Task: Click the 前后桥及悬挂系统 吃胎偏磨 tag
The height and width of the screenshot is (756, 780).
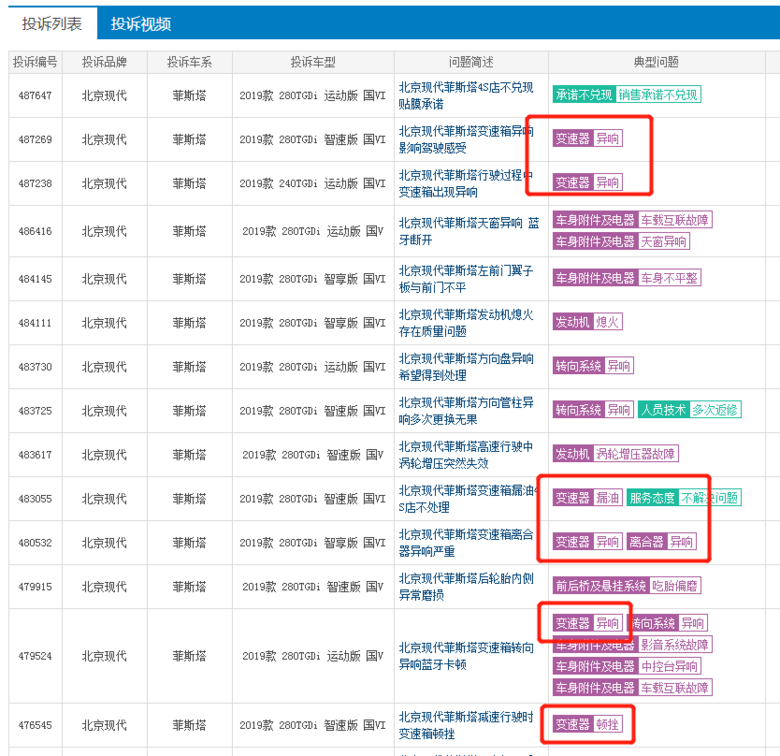Action: click(x=627, y=585)
